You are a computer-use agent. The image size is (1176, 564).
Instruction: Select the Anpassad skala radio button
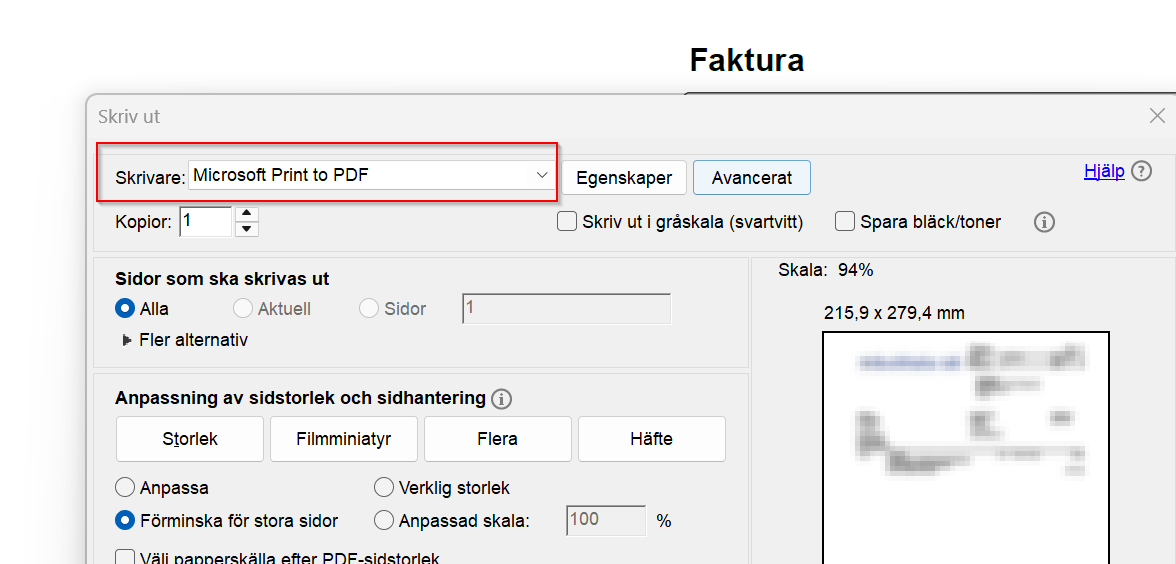383,520
